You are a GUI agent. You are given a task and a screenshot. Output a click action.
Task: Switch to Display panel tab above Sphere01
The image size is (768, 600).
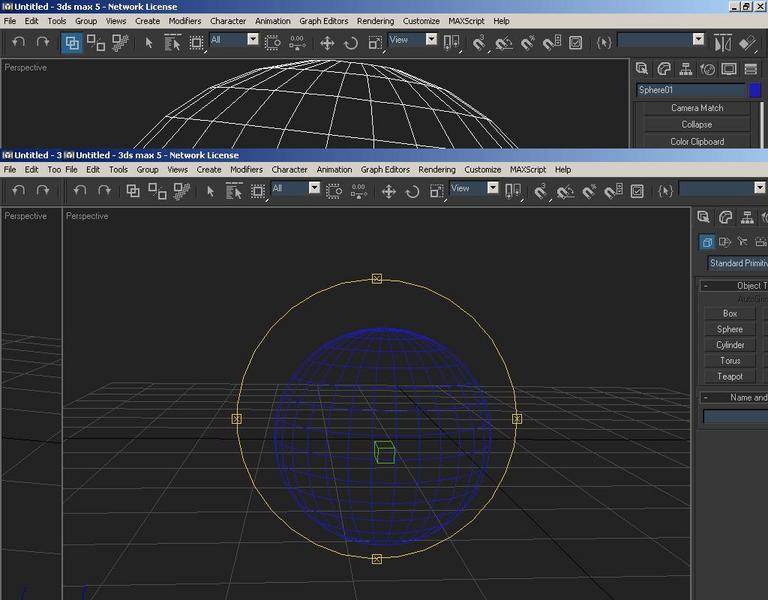(729, 69)
